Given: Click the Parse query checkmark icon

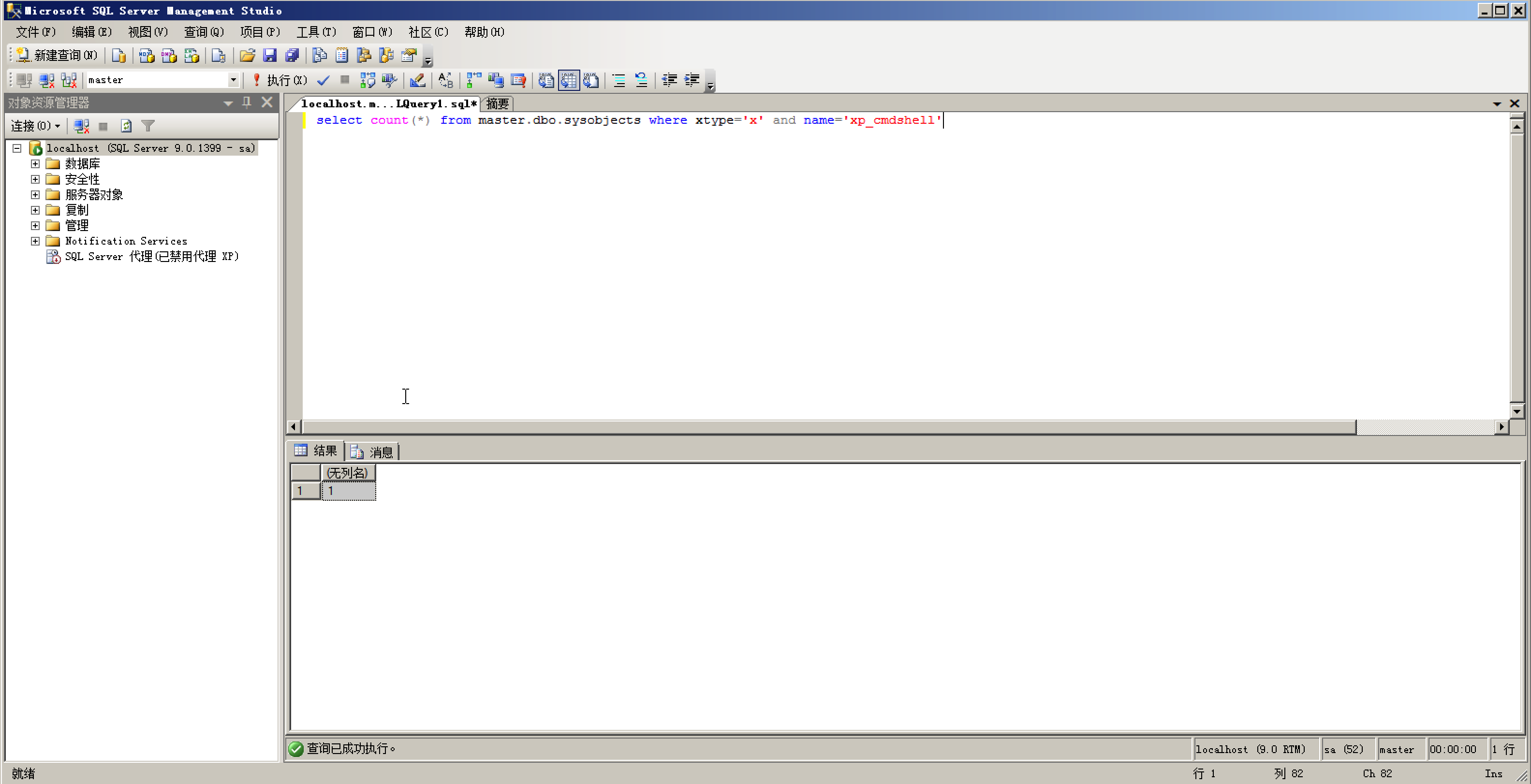Looking at the screenshot, I should coord(324,80).
